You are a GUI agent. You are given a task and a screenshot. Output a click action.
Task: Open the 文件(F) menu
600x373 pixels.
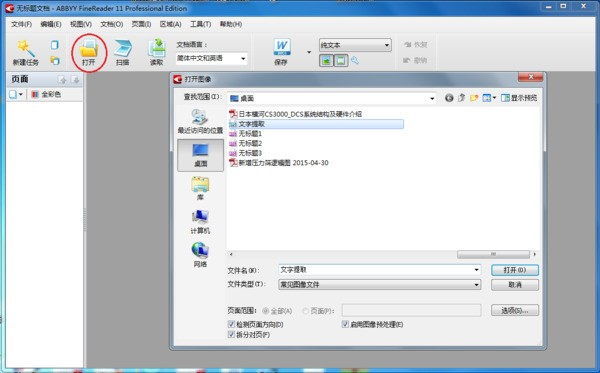(x=21, y=24)
